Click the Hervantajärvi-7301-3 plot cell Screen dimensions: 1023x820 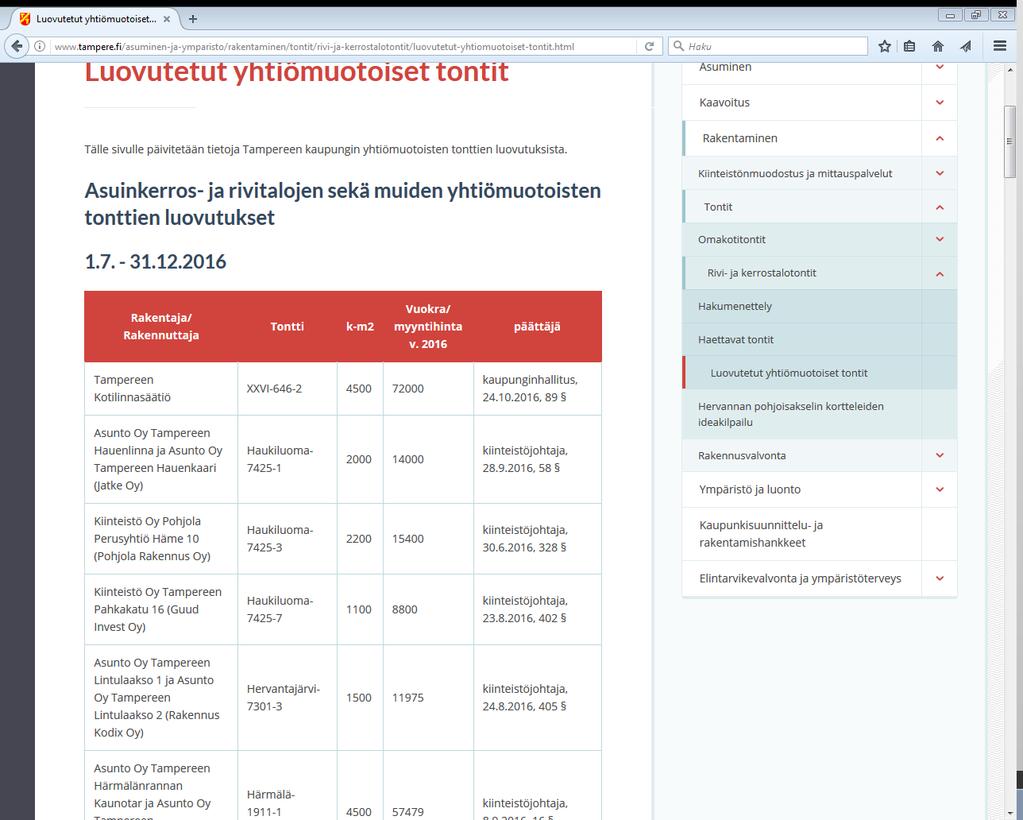point(287,697)
